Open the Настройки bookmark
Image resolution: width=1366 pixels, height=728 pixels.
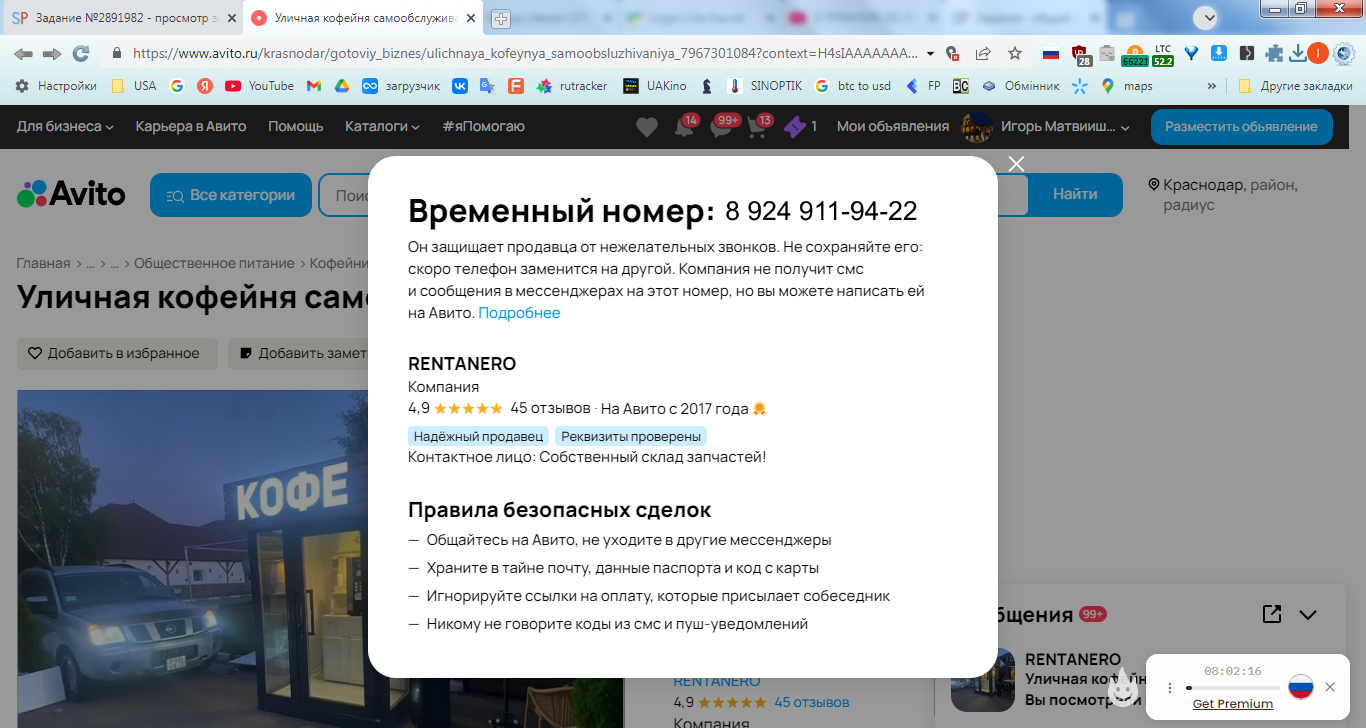[x=56, y=86]
